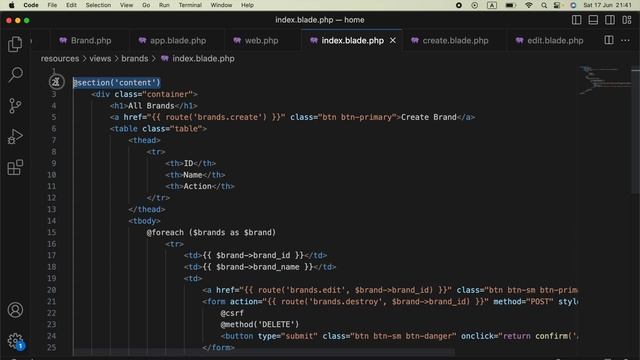This screenshot has width=640, height=360.
Task: Open More Actions ellipsis for editor
Action: pos(625,40)
